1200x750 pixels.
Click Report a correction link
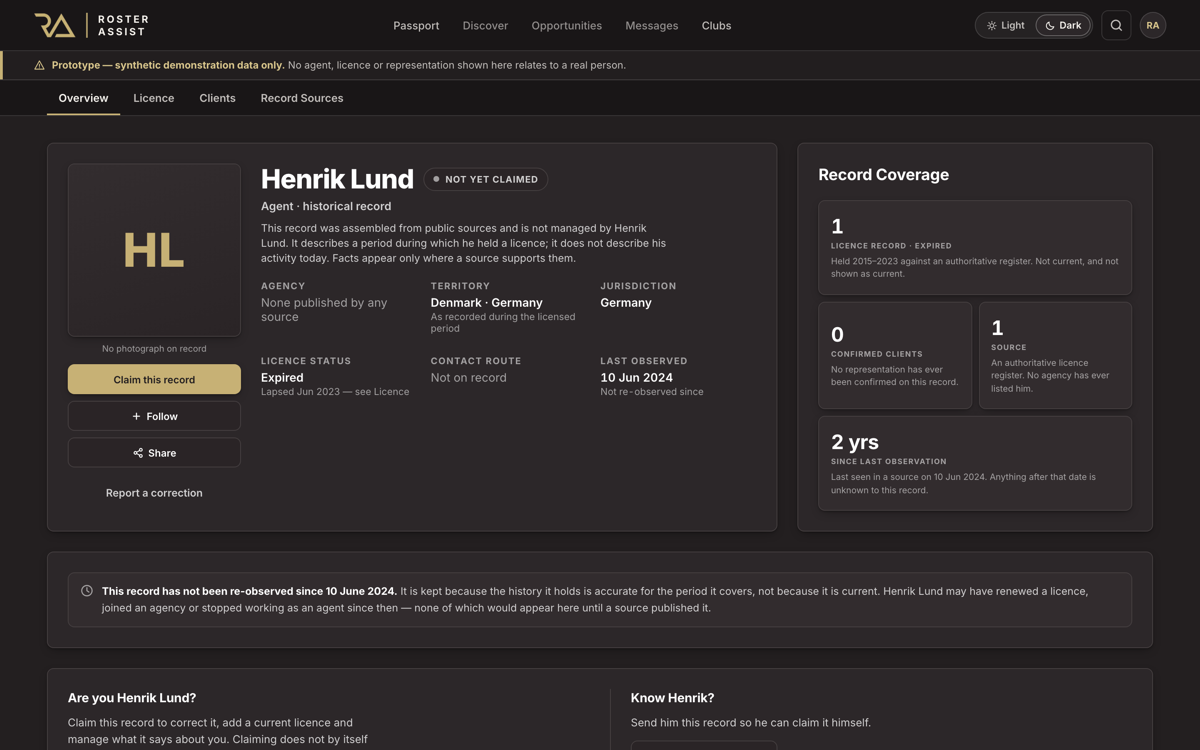click(154, 493)
